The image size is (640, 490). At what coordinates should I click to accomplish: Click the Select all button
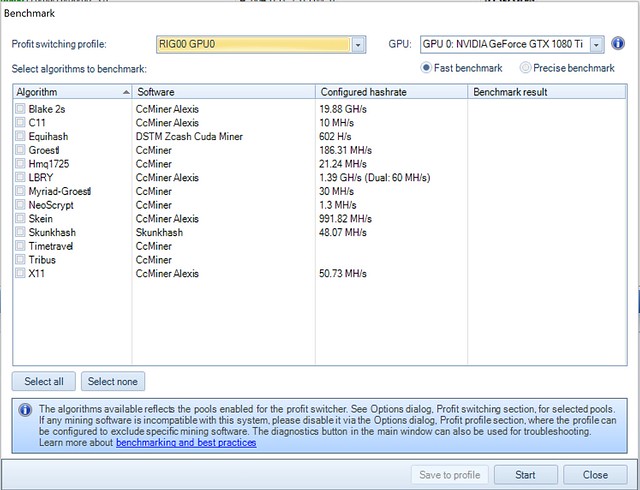[x=44, y=381]
